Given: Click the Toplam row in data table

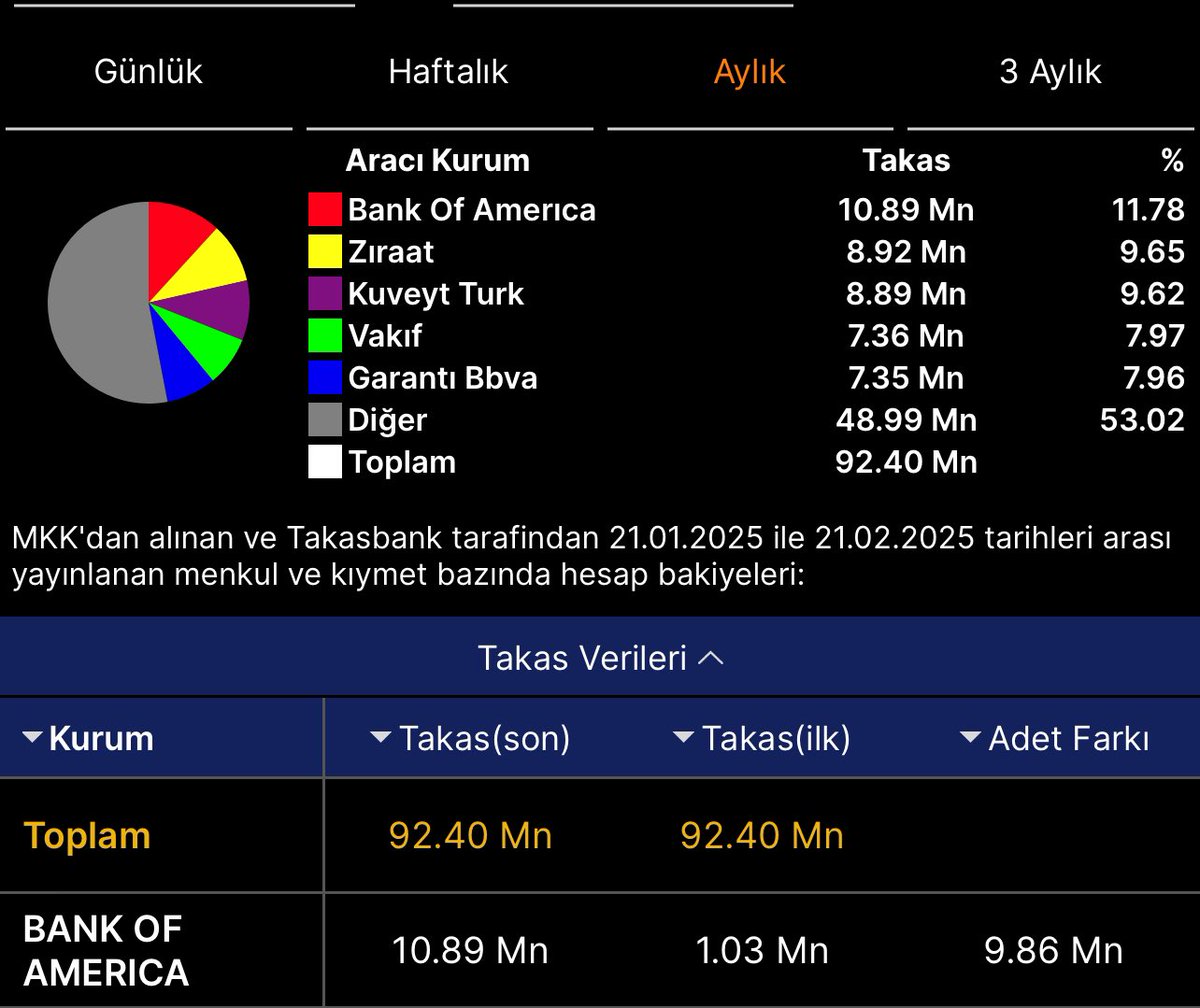Looking at the screenshot, I should (600, 835).
